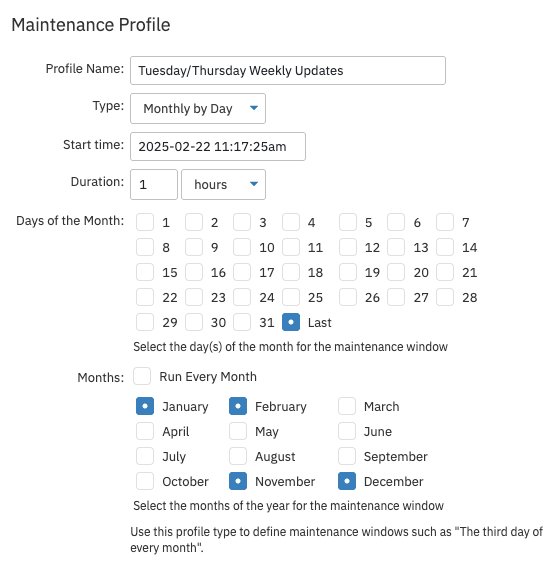
Task: Click the Start time input field
Action: coord(218,147)
